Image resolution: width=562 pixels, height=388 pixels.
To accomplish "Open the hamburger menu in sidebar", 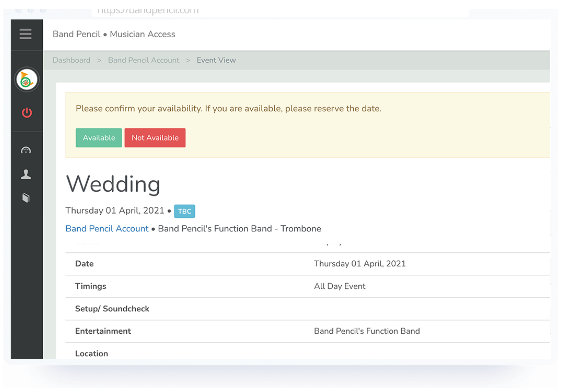I will click(x=25, y=34).
